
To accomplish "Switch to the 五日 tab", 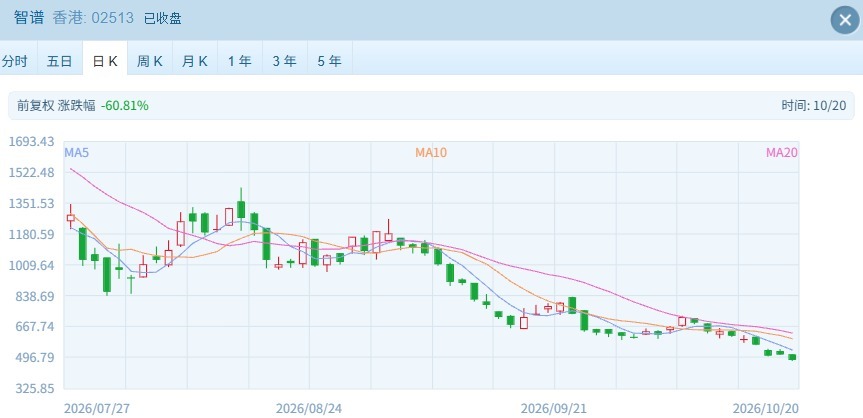I will click(59, 61).
